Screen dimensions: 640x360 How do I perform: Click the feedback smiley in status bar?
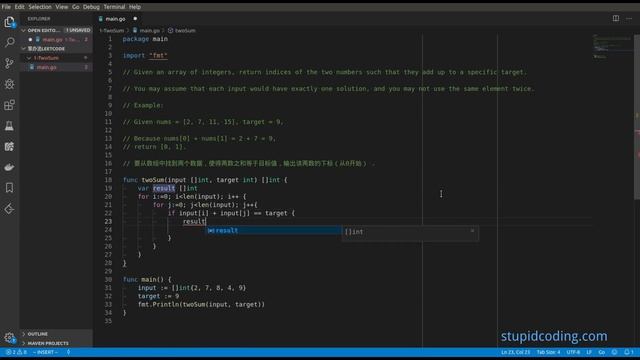coord(614,352)
